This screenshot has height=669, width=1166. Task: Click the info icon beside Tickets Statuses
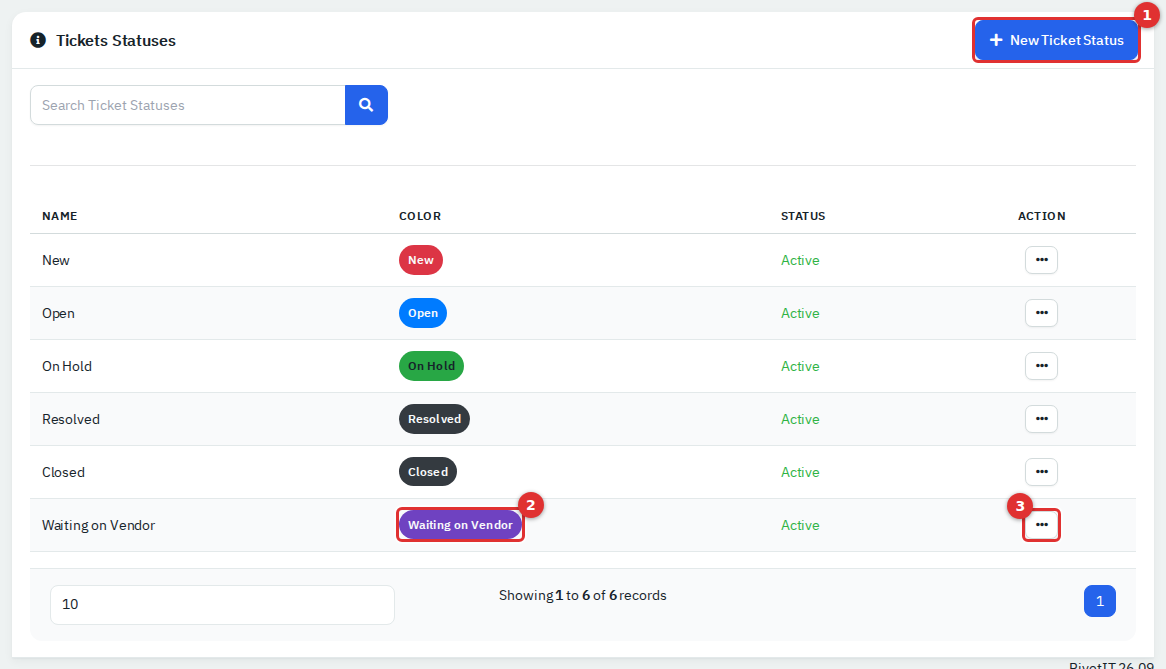38,40
